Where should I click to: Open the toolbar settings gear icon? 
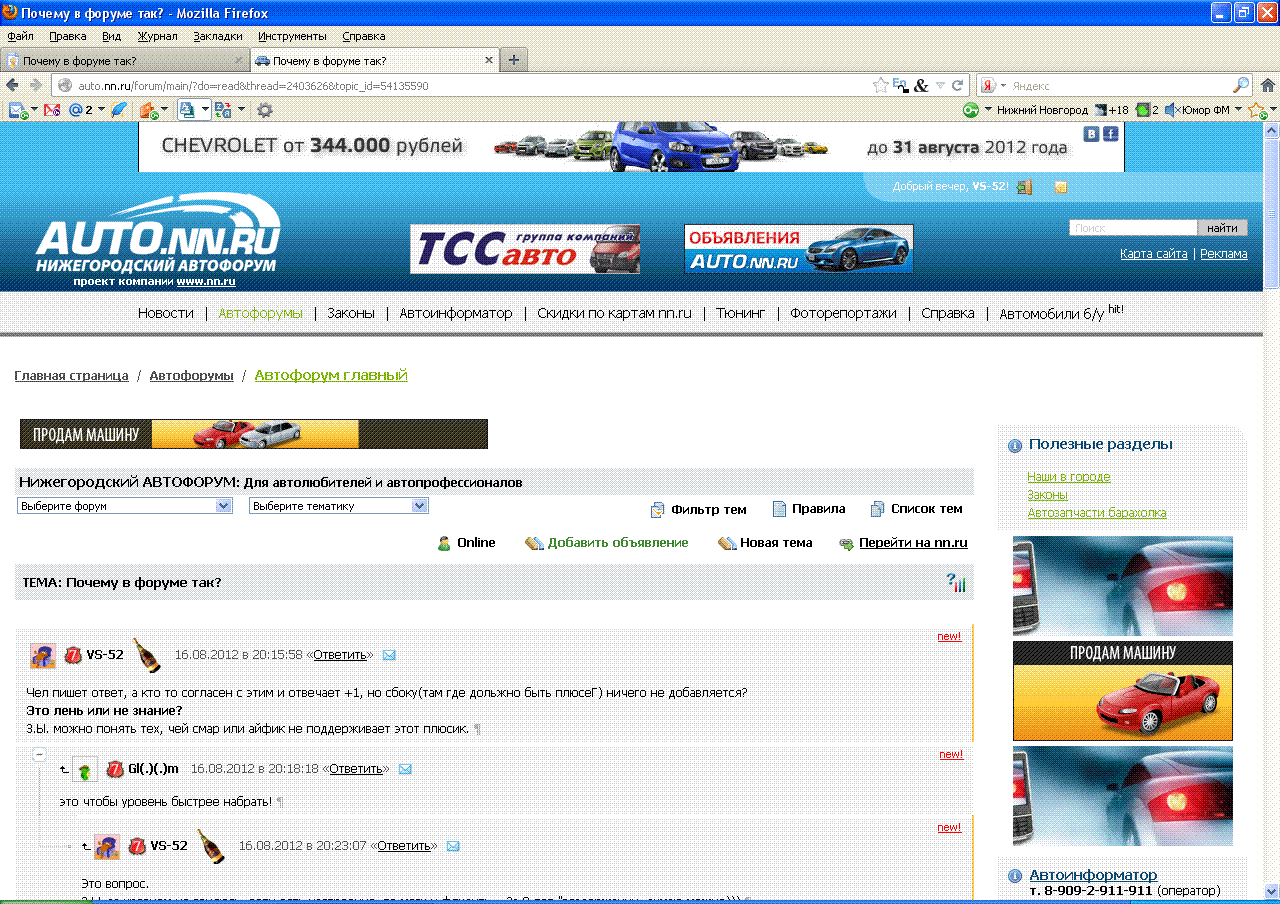(x=264, y=109)
